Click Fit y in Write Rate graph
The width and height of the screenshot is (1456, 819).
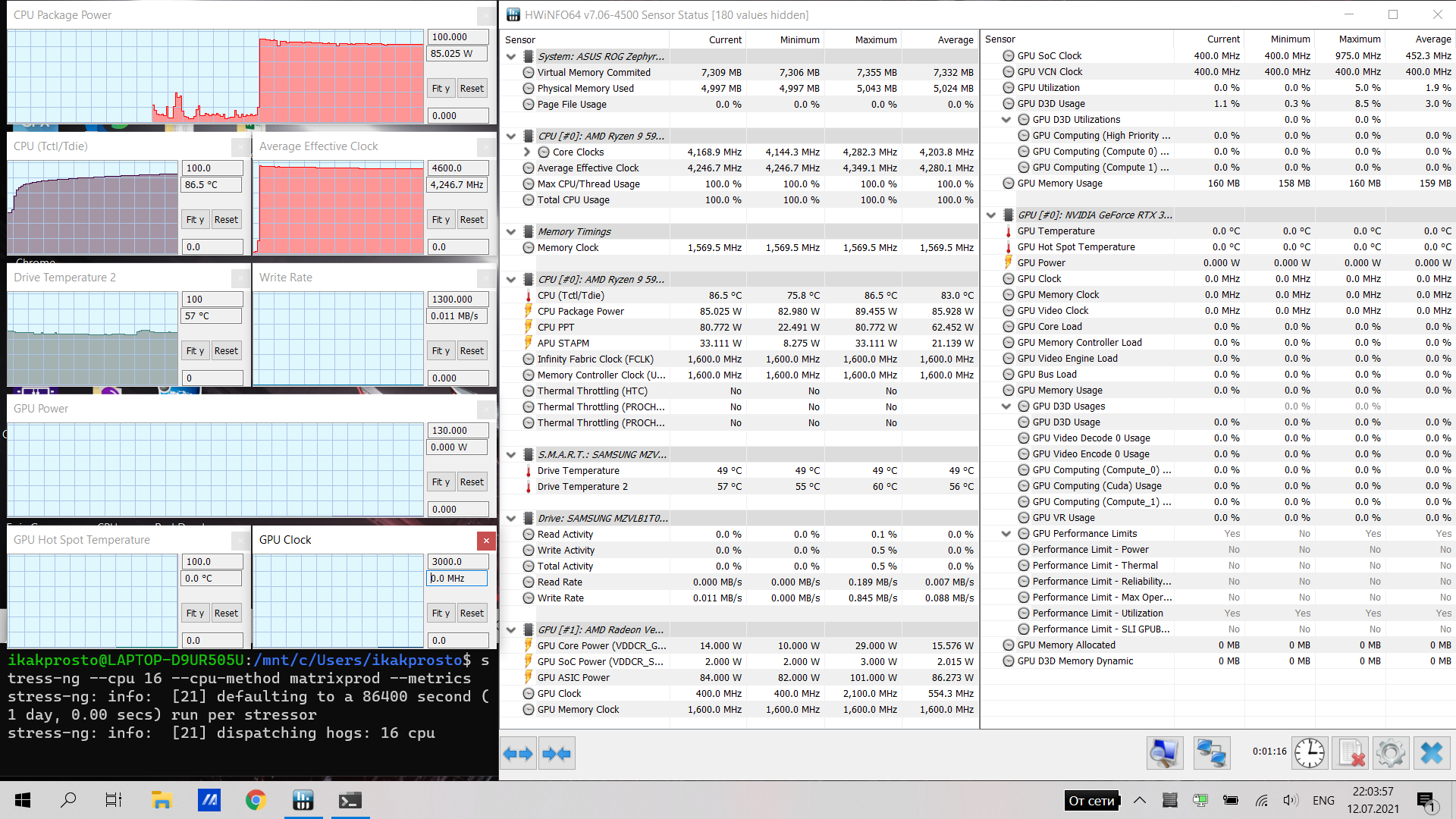tap(441, 351)
